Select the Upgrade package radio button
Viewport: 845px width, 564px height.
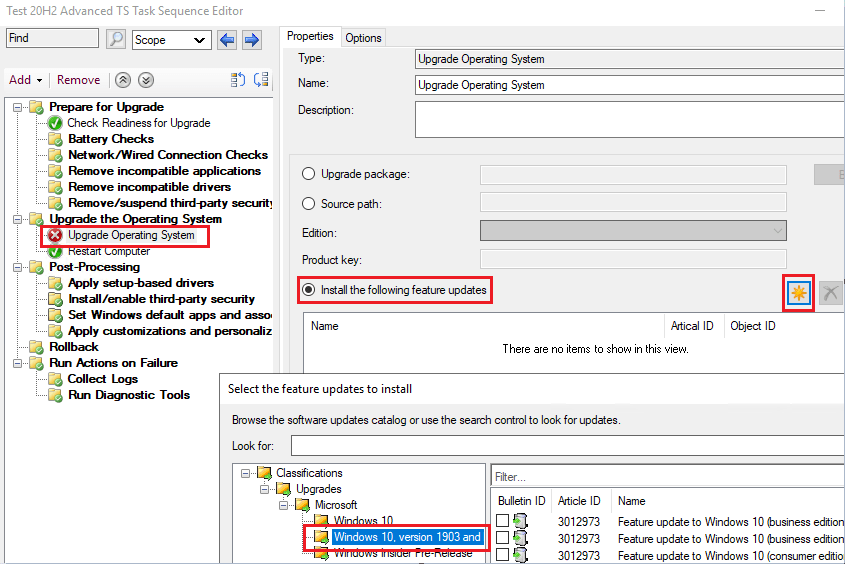tap(309, 174)
